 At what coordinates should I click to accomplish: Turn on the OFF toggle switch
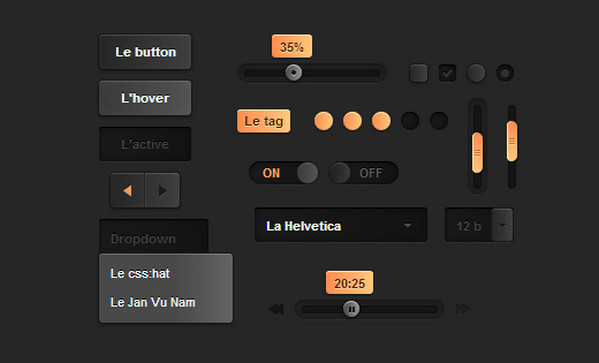point(363,173)
